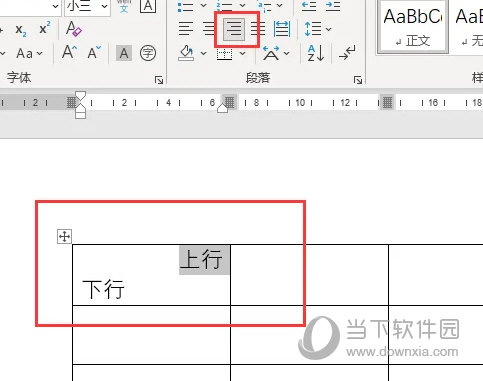Open the font size 小三 dropdown
The height and width of the screenshot is (381, 483).
[104, 6]
